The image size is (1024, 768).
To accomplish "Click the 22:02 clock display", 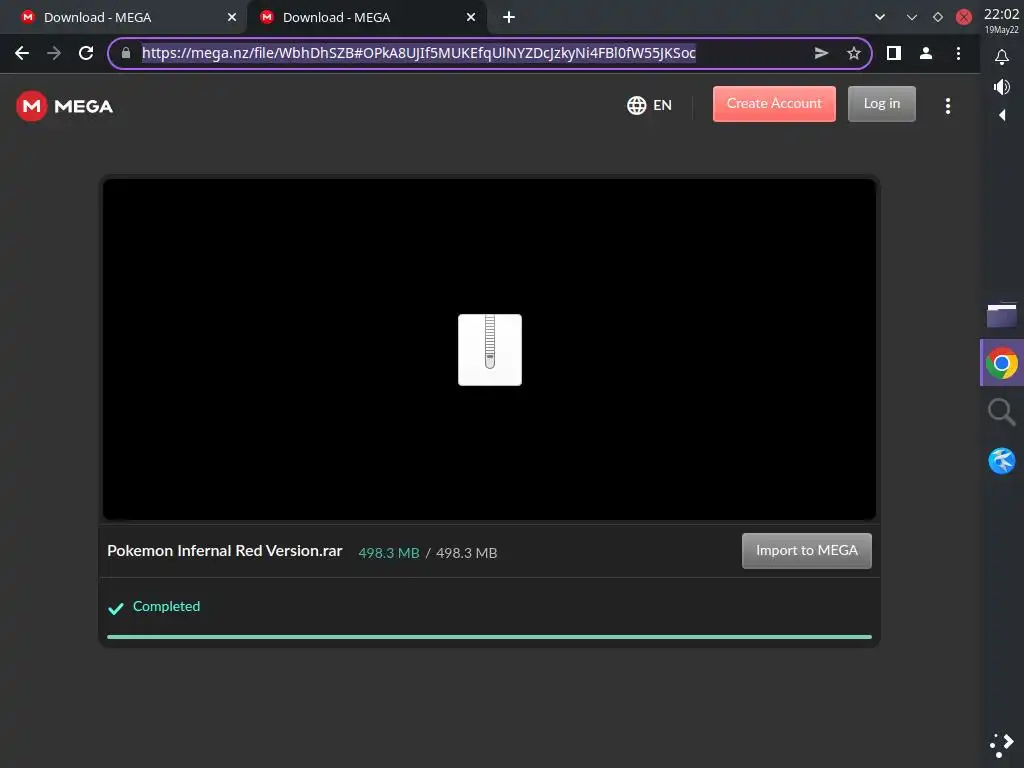I will click(1001, 14).
